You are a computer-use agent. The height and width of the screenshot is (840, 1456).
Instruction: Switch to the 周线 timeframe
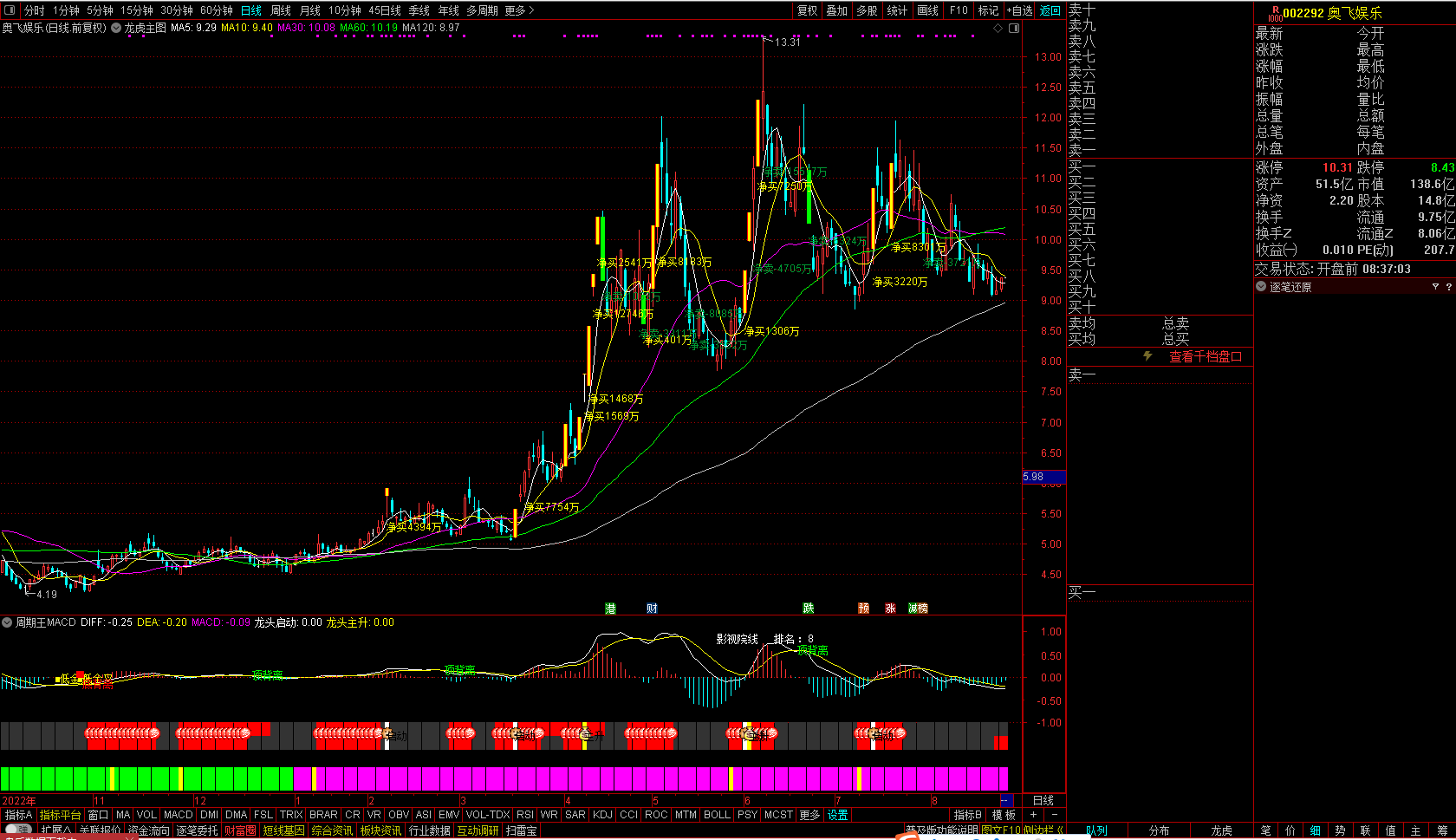[x=281, y=10]
